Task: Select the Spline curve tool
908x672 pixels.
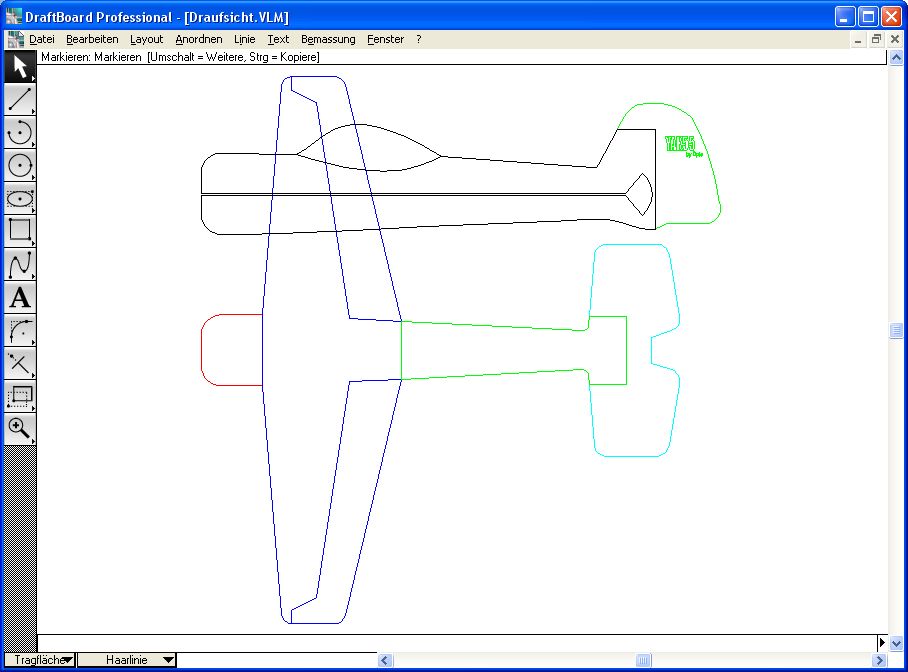Action: click(20, 265)
